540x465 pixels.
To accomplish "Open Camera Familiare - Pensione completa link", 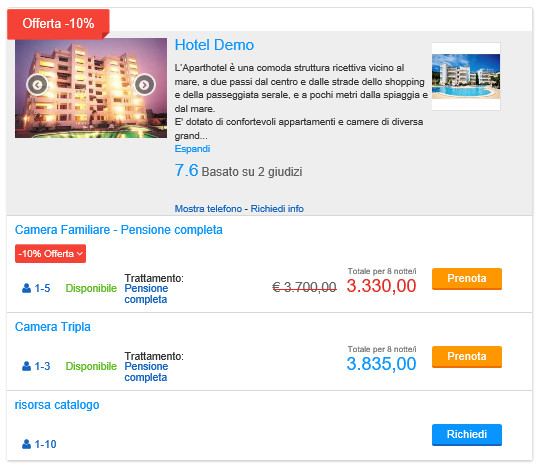I will (119, 230).
